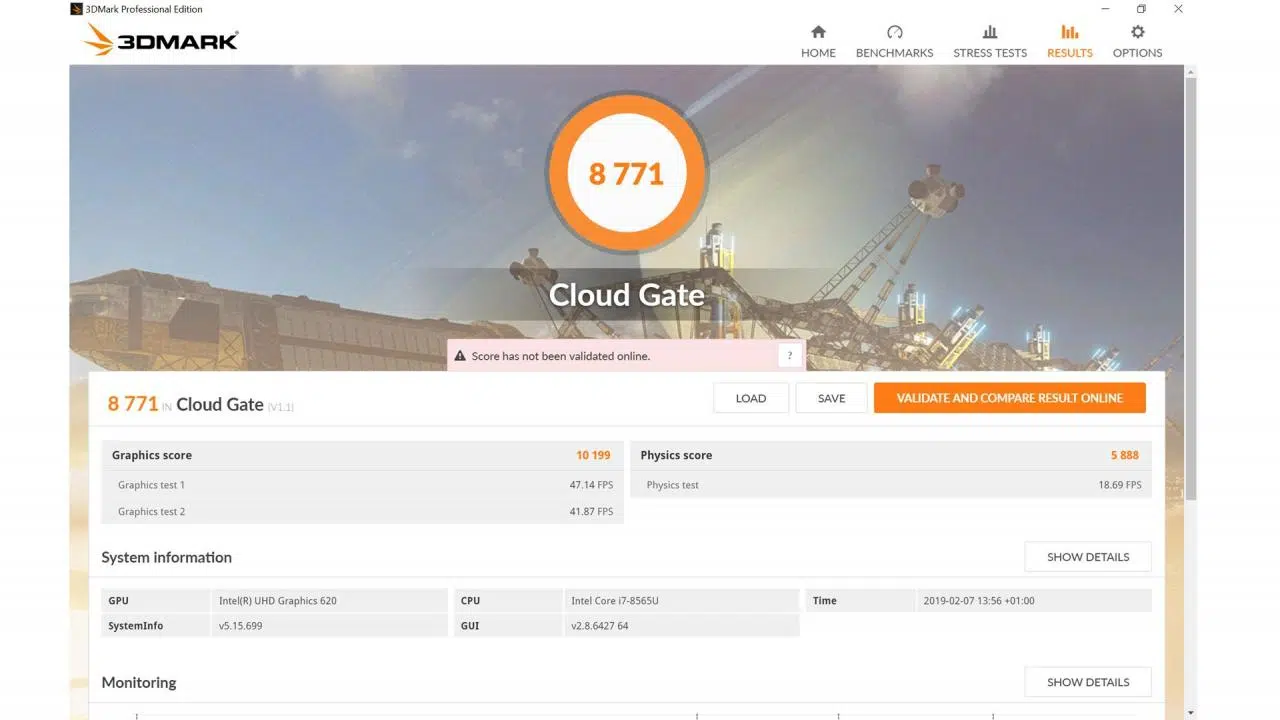Image resolution: width=1280 pixels, height=720 pixels.
Task: Click Validate and Compare Result Online
Action: point(1009,398)
